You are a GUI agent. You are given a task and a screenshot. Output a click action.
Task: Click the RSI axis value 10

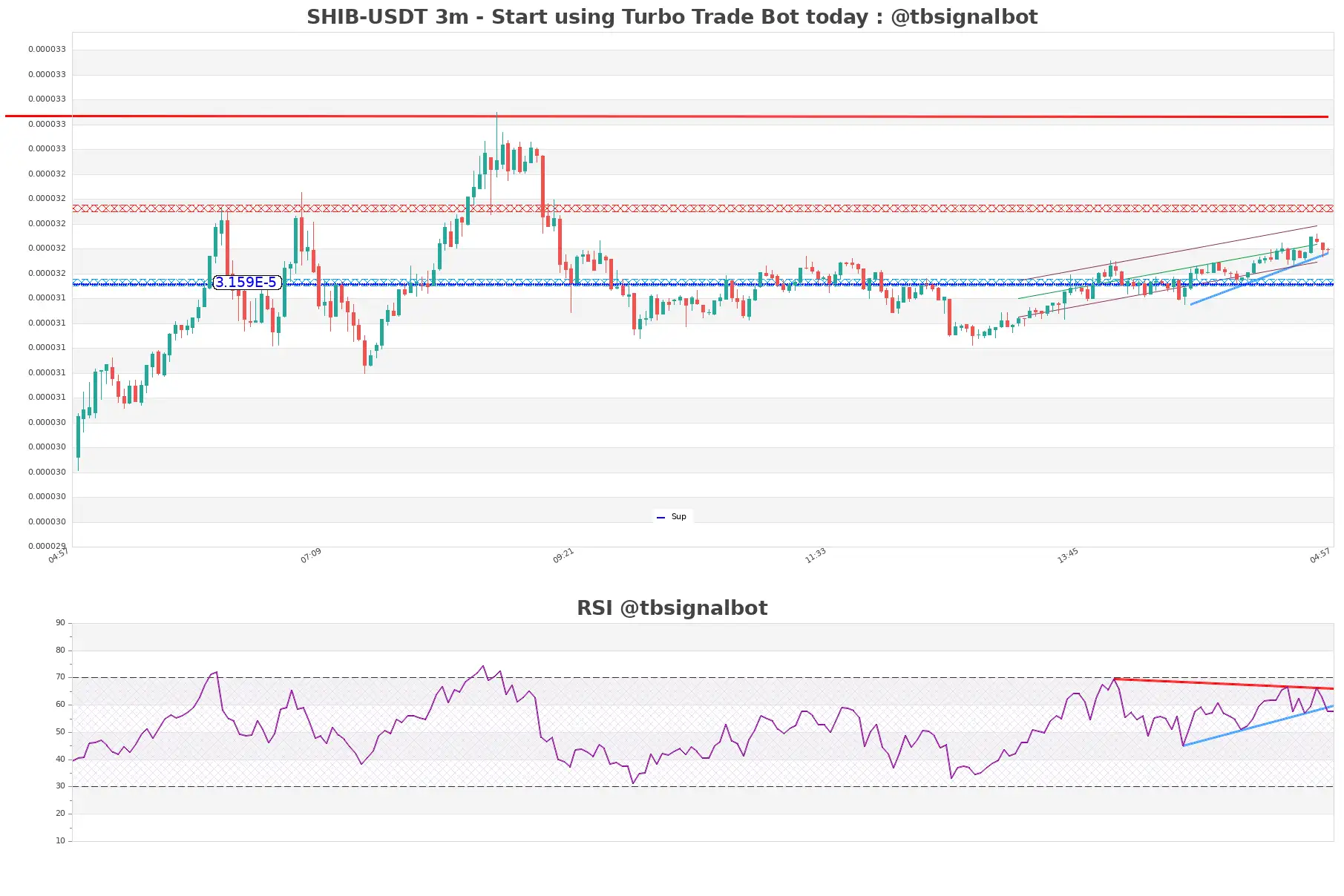click(60, 840)
